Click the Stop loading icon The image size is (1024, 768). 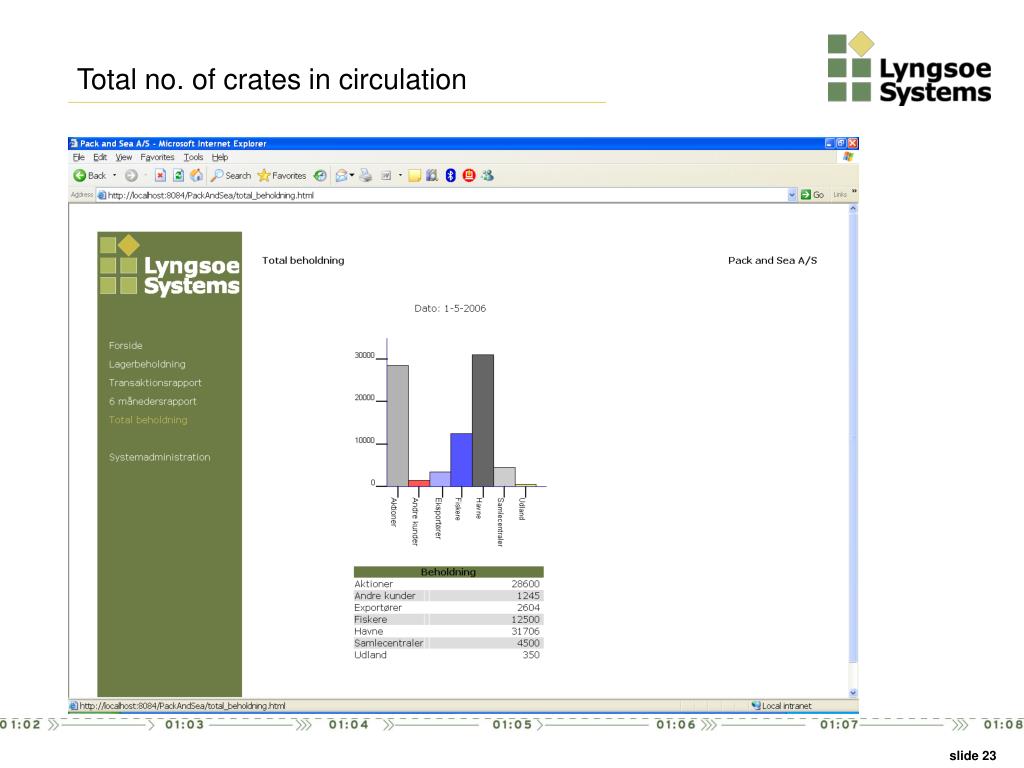coord(160,176)
